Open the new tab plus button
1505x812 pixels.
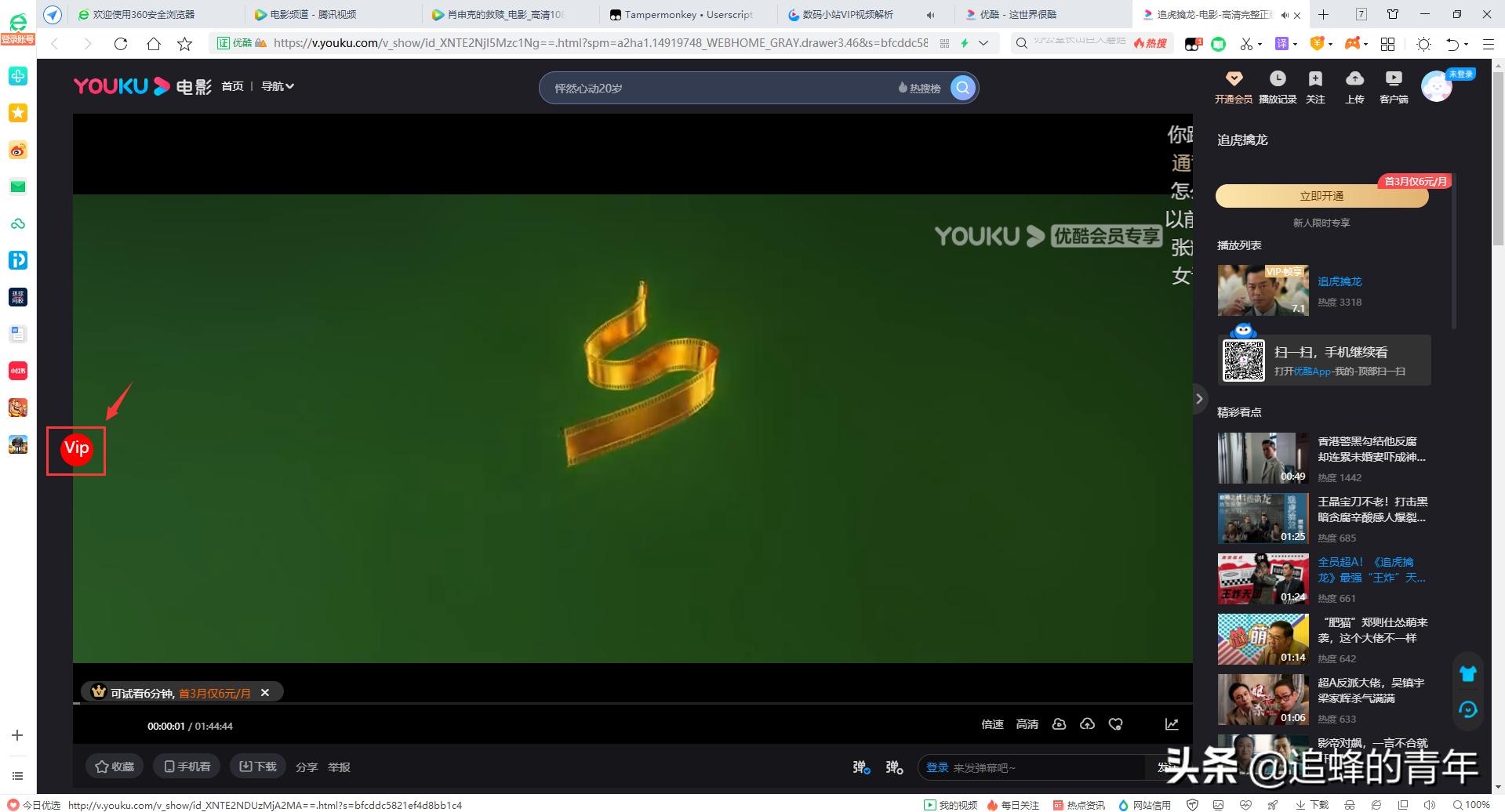tap(1323, 14)
